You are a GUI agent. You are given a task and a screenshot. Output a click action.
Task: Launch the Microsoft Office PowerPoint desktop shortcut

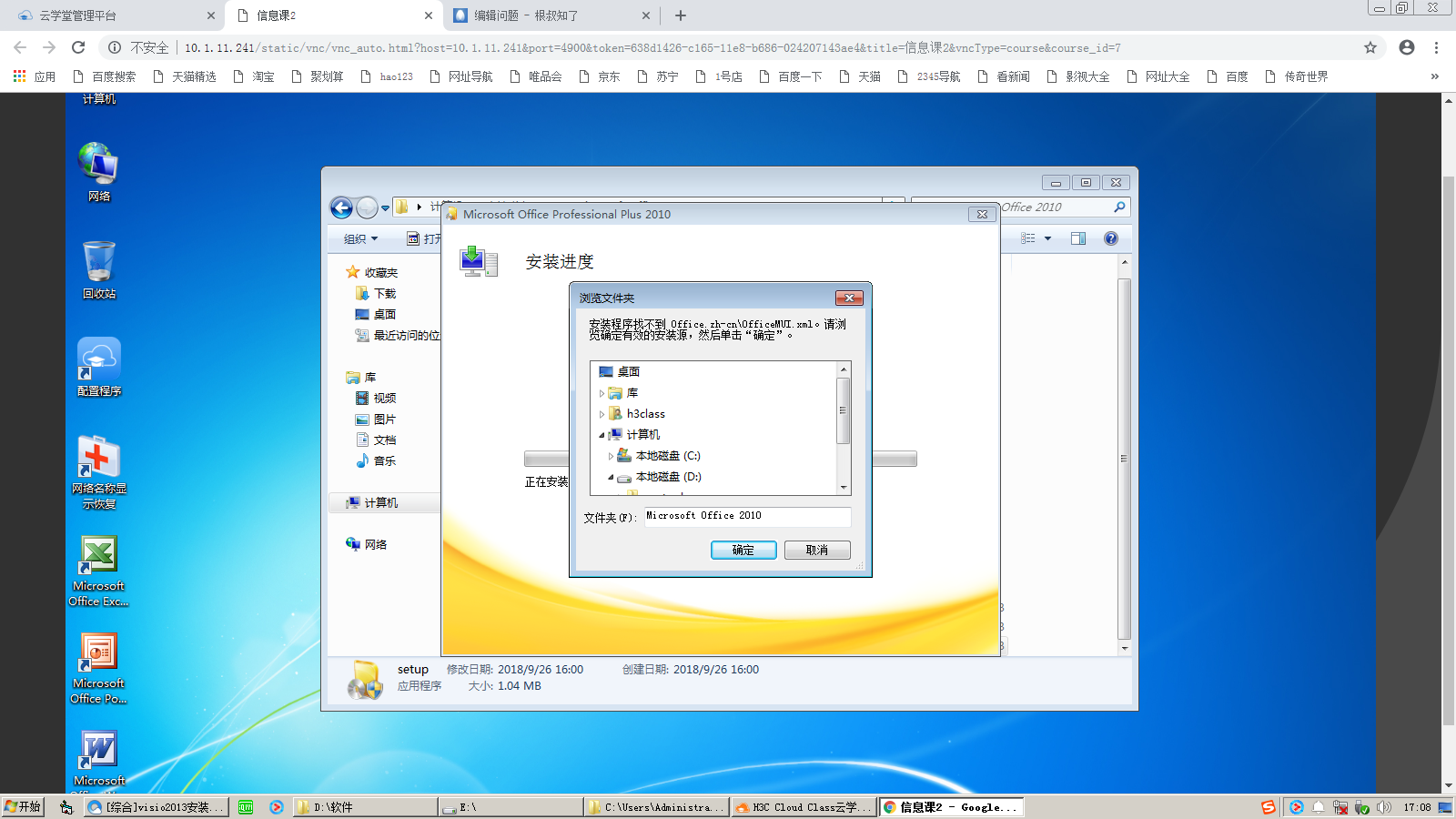[x=98, y=667]
